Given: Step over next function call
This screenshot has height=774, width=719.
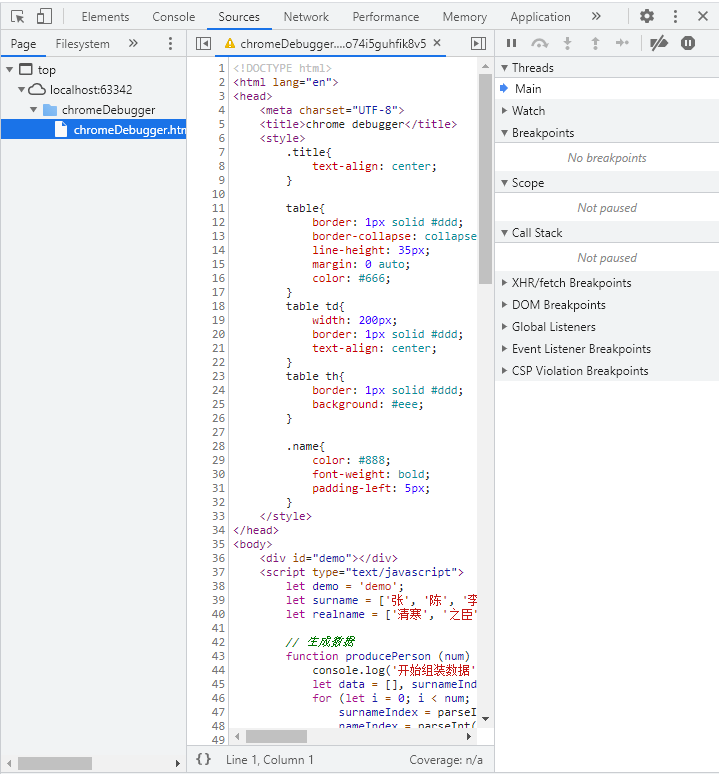Looking at the screenshot, I should [x=539, y=43].
